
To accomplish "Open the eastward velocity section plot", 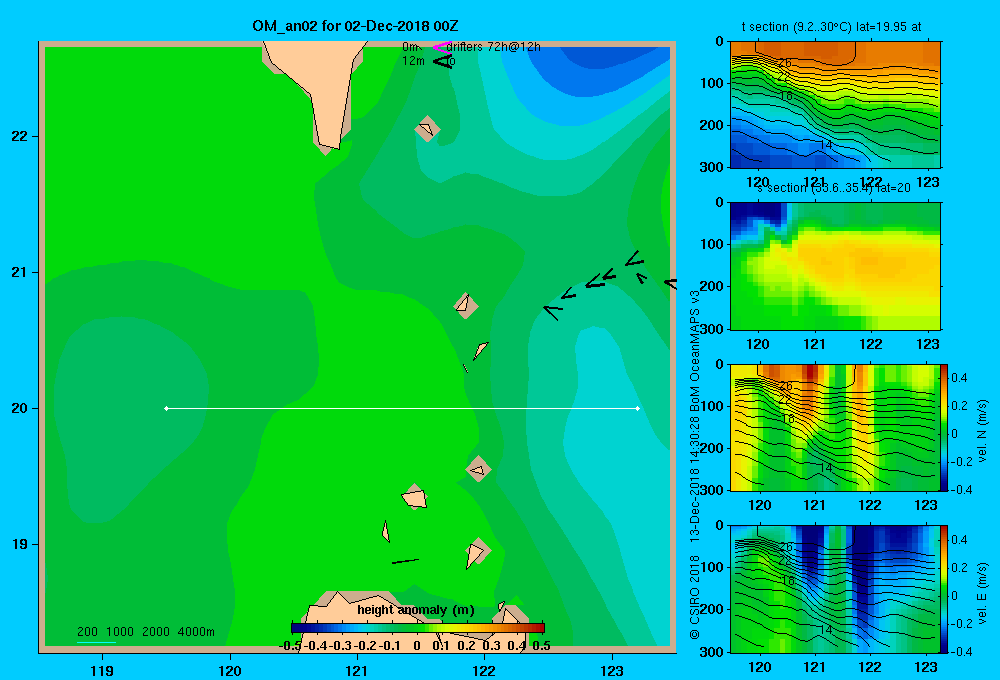I will pos(834,589).
